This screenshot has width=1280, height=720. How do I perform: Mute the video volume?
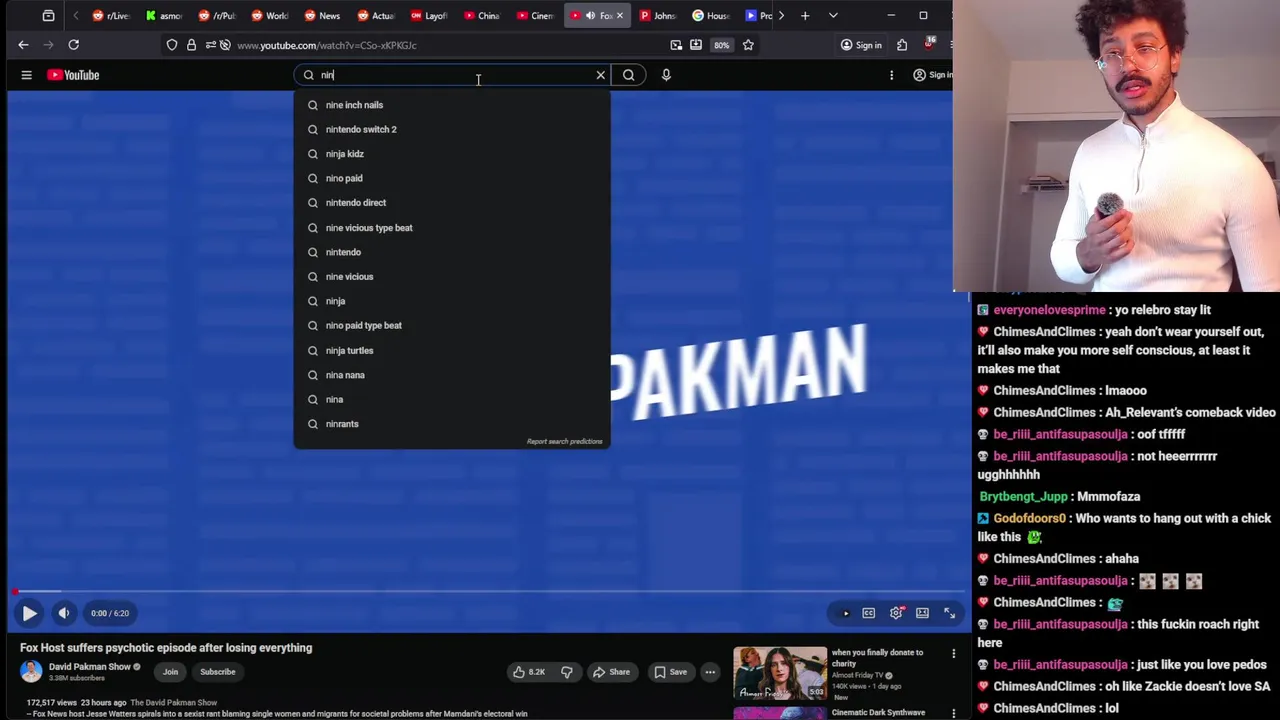pyautogui.click(x=64, y=613)
